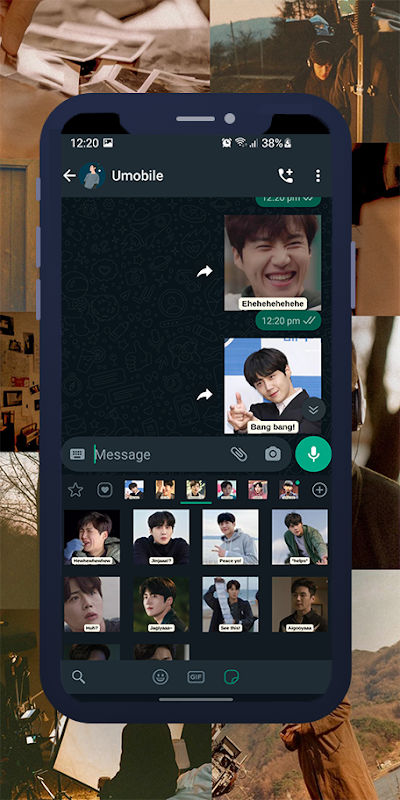This screenshot has height=800, width=400.
Task: Open the Bang bang! sticker in chat
Action: 273,386
